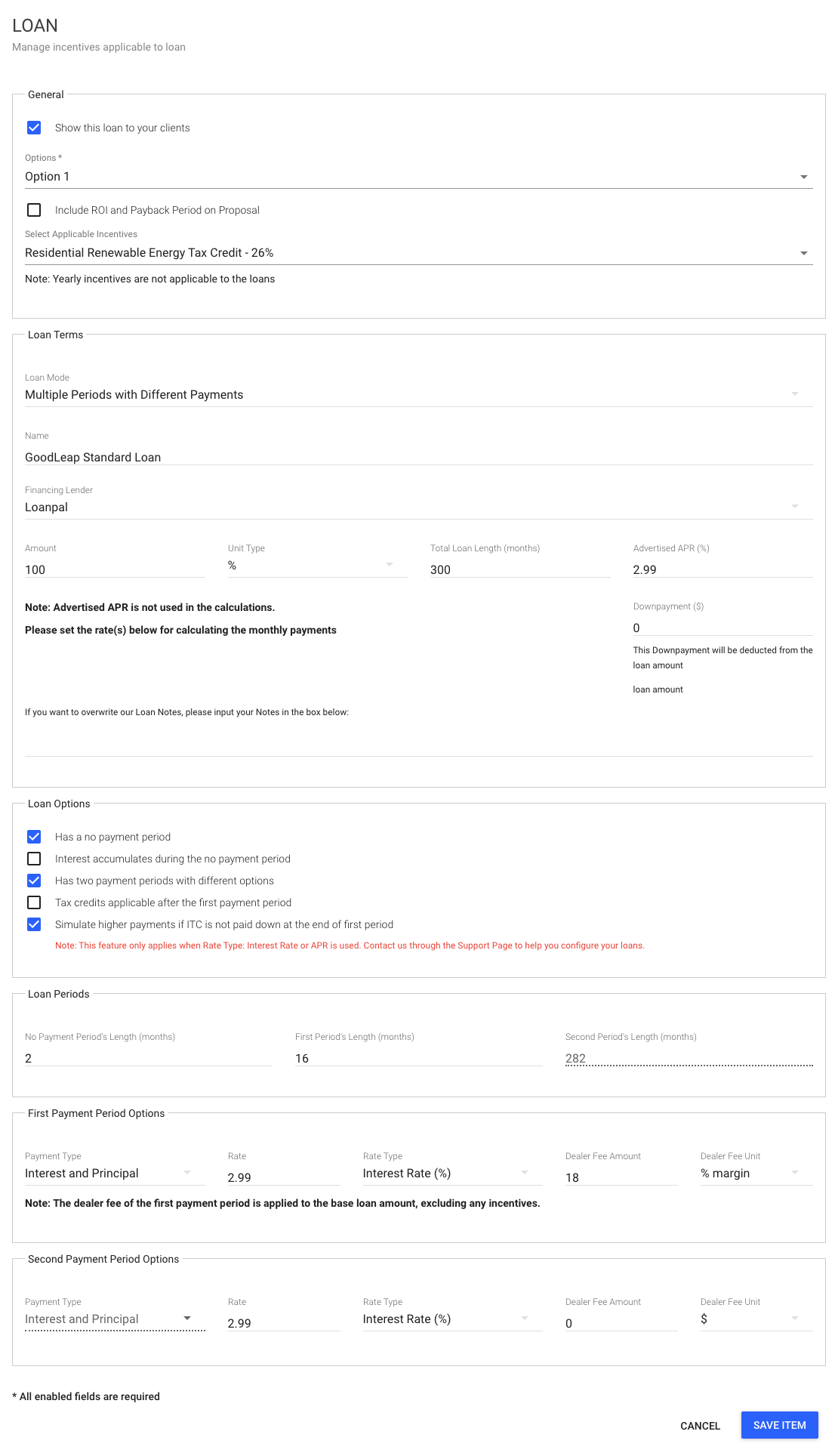
Task: Expand the Financing Lender dropdown
Action: [793, 504]
